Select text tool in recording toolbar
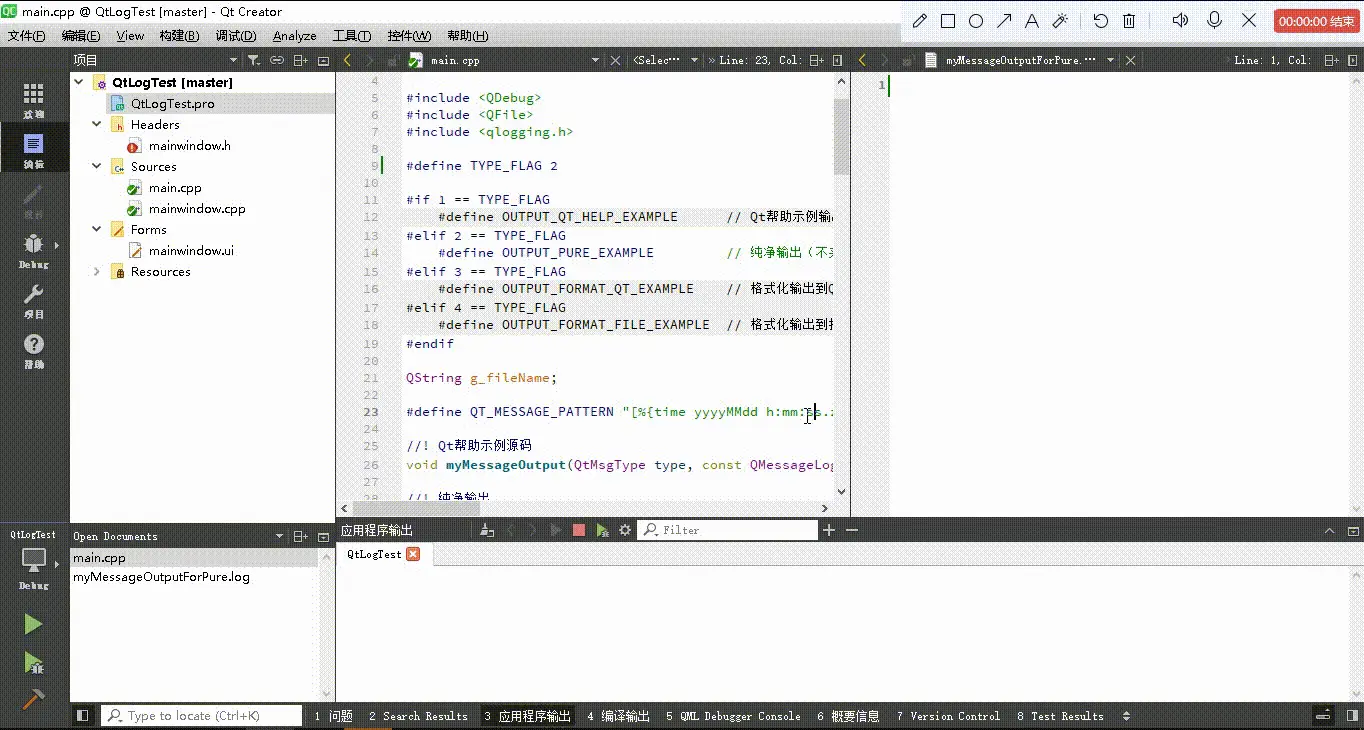 (x=1032, y=21)
